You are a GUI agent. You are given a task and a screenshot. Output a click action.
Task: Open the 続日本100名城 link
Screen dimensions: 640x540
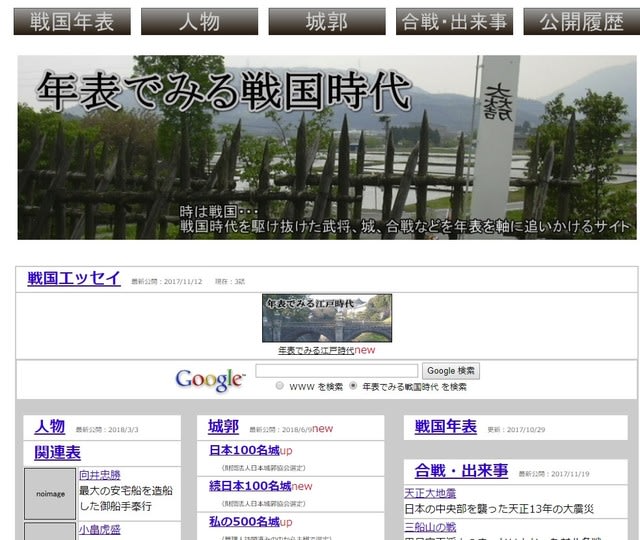[x=250, y=486]
